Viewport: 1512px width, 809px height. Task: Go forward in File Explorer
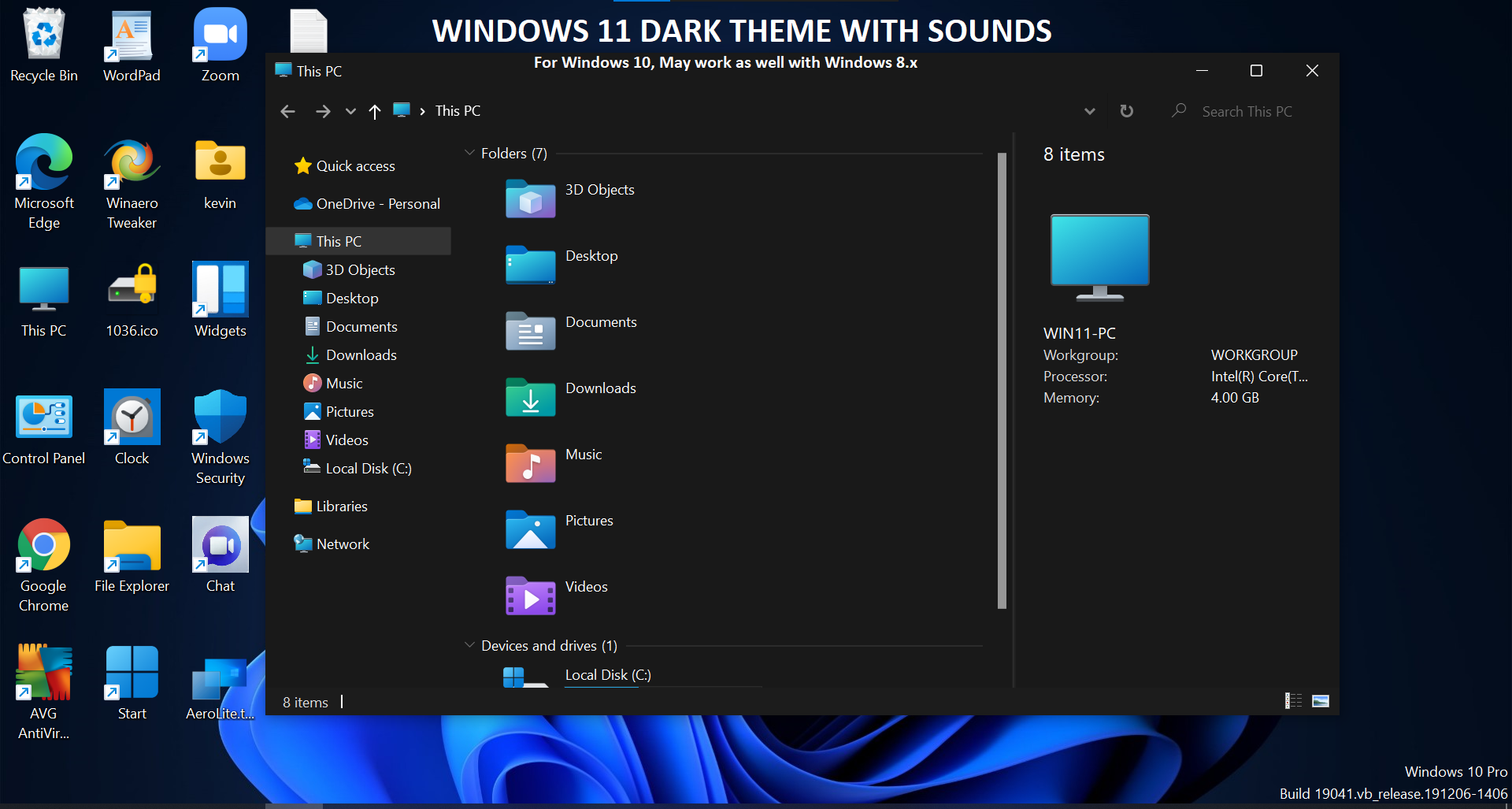pyautogui.click(x=323, y=112)
